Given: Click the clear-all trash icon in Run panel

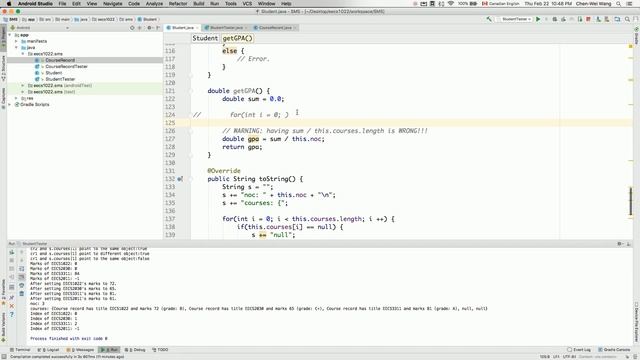Looking at the screenshot, I should [22, 294].
